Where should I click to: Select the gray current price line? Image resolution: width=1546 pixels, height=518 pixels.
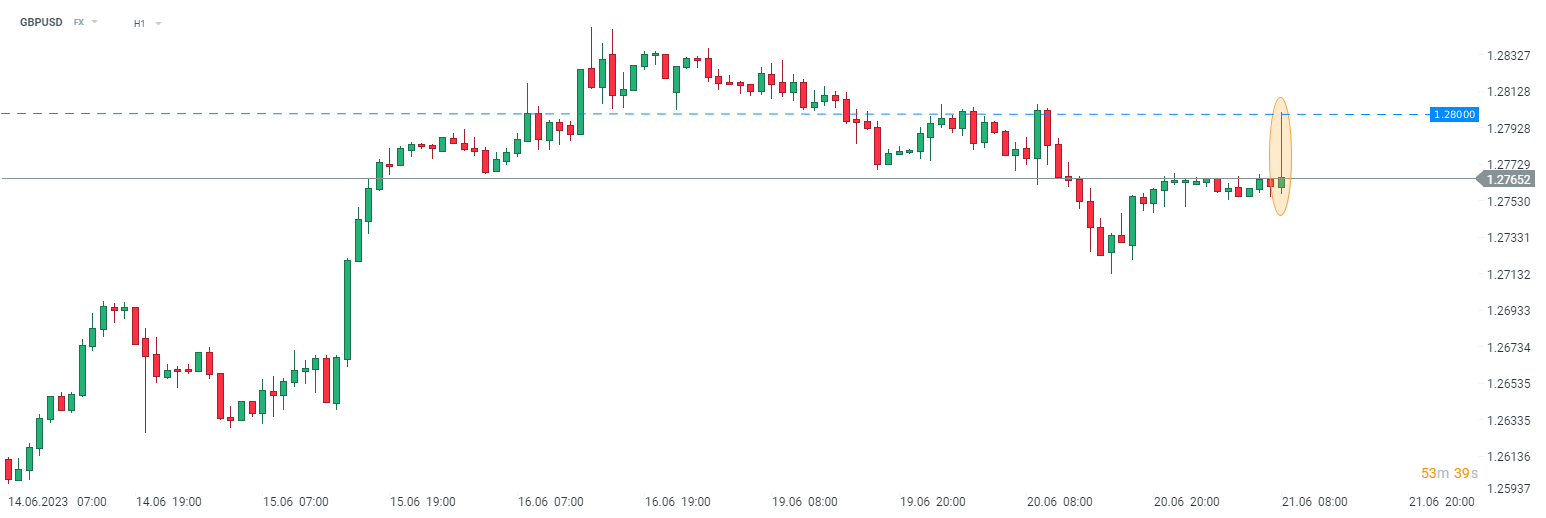click(x=700, y=179)
